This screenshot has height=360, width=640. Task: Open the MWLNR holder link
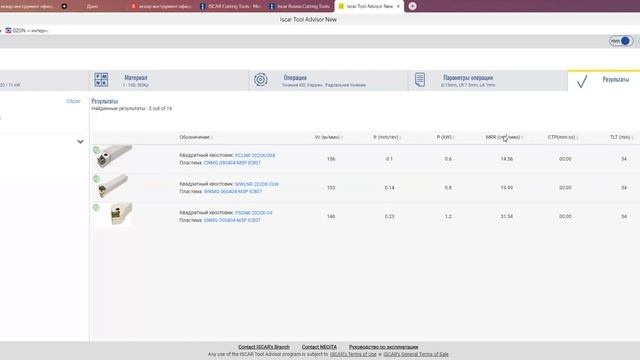point(257,184)
